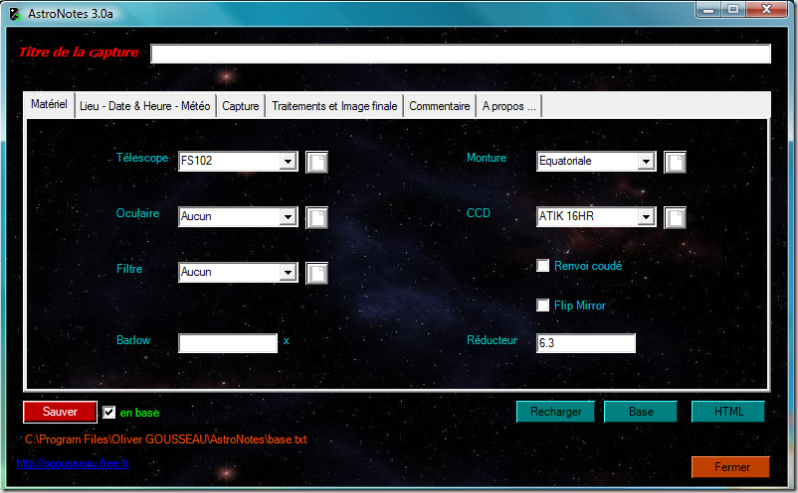Click the Barlow input field
Viewport: 798px width, 493px height.
(x=227, y=343)
